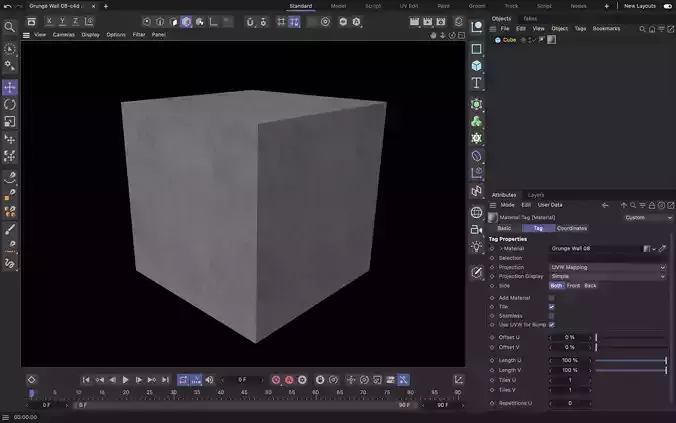The image size is (676, 423).
Task: Increase Tiles U with right stepper arrow
Action: coord(590,380)
